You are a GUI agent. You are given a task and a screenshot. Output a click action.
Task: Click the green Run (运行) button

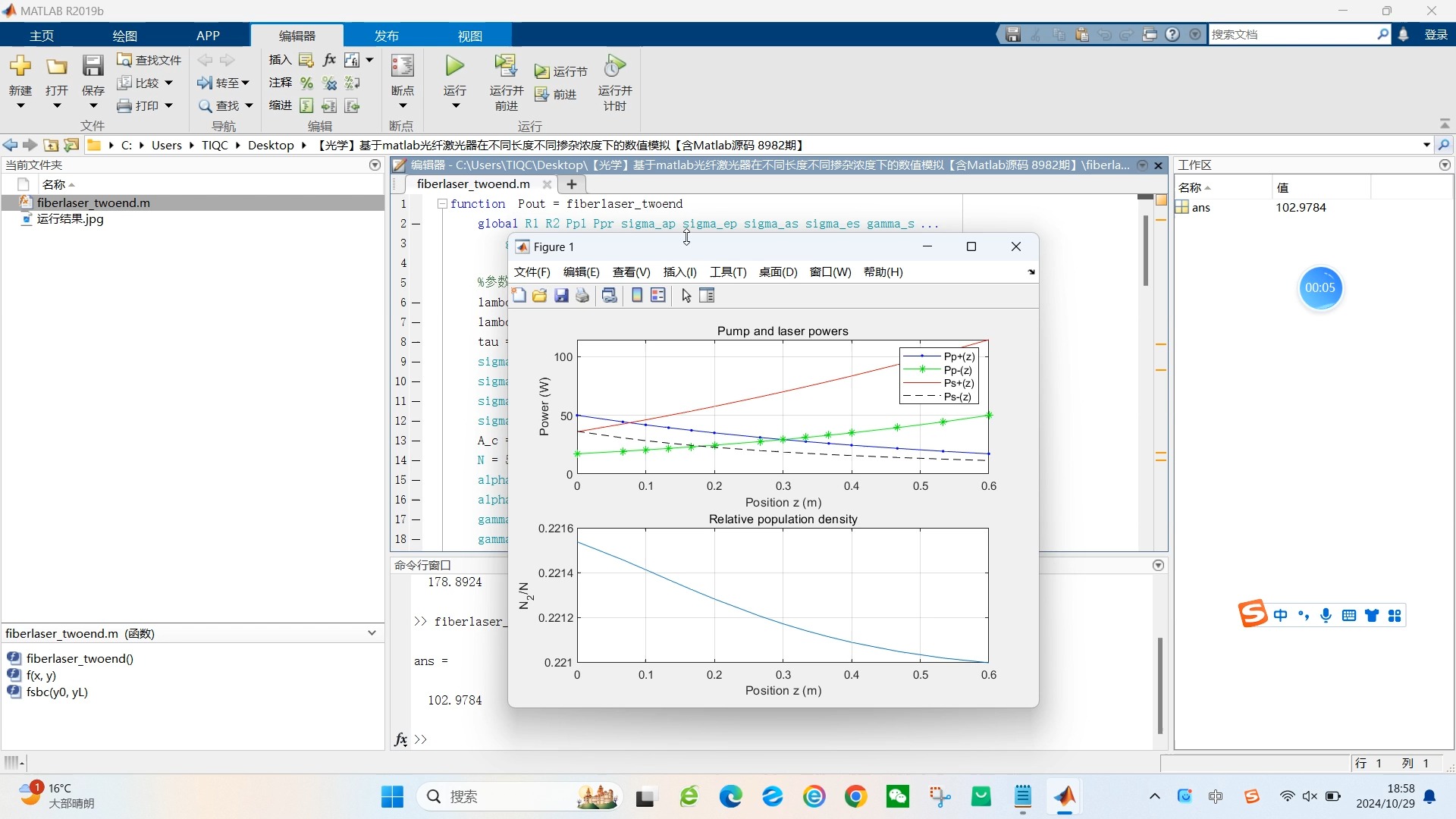pyautogui.click(x=455, y=67)
